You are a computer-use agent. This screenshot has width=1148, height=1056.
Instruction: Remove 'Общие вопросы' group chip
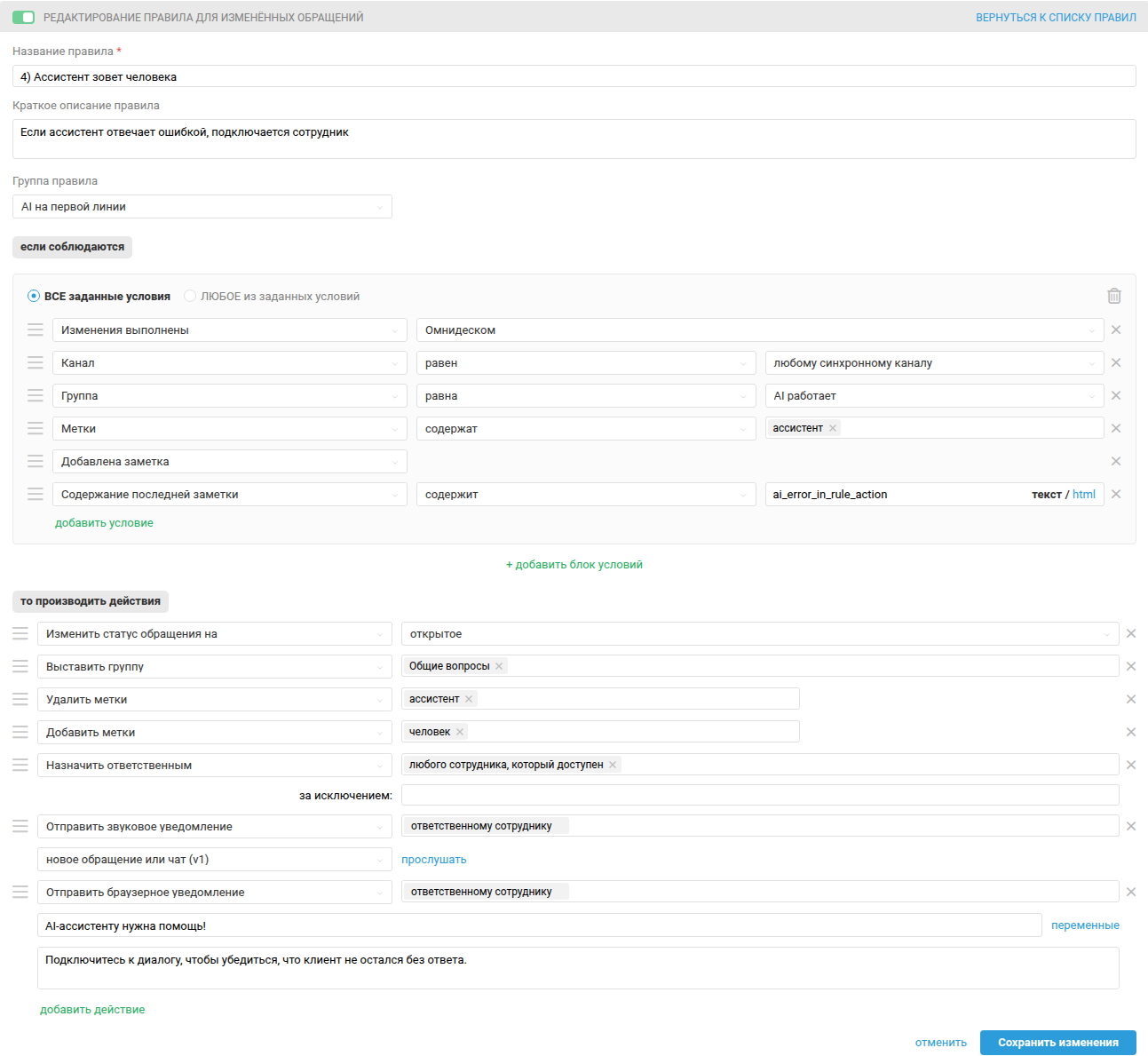pyautogui.click(x=499, y=666)
